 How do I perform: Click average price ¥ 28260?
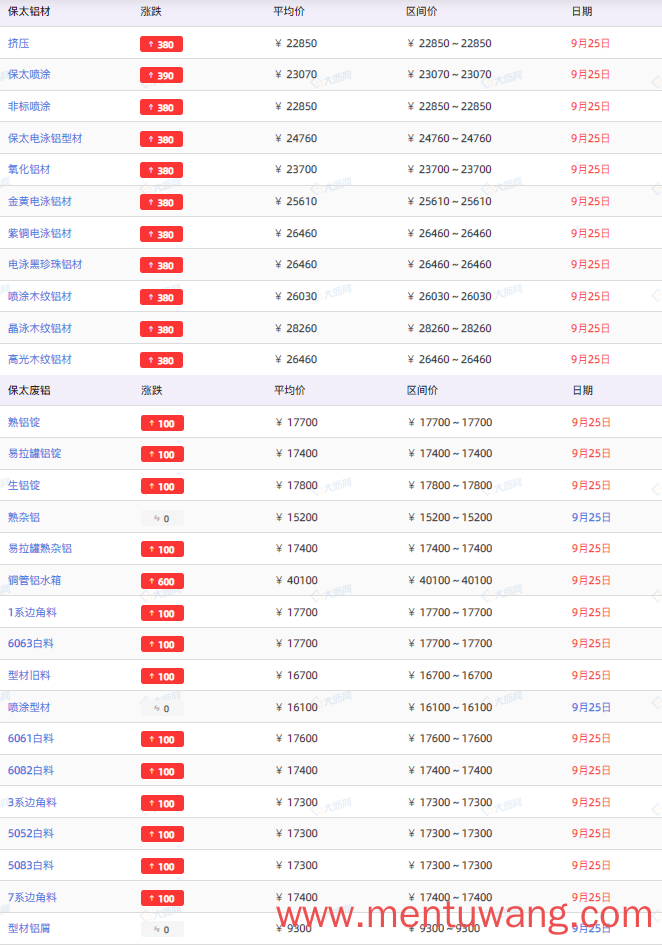[x=295, y=328]
